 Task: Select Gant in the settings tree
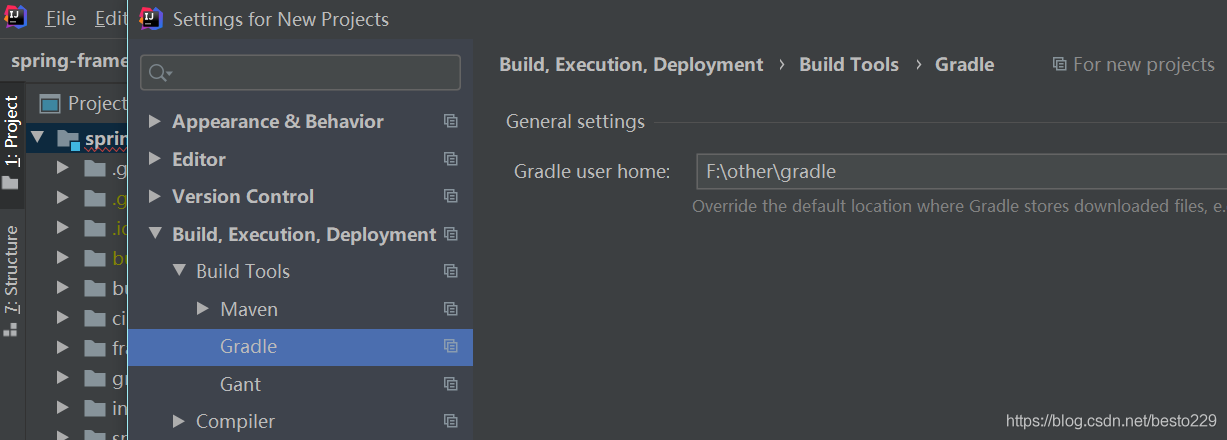(x=240, y=384)
